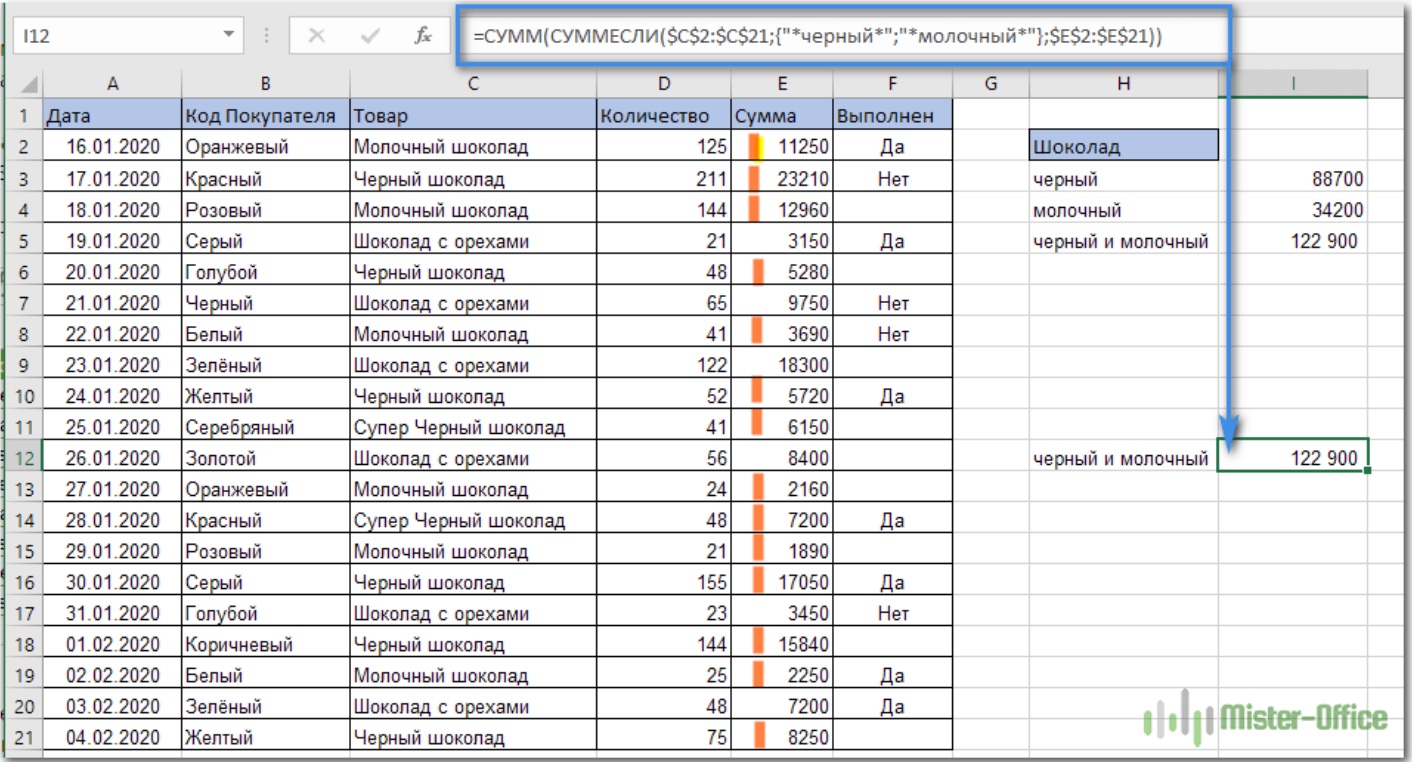
Task: Select date cell 04.02.2020
Action: (x=112, y=738)
